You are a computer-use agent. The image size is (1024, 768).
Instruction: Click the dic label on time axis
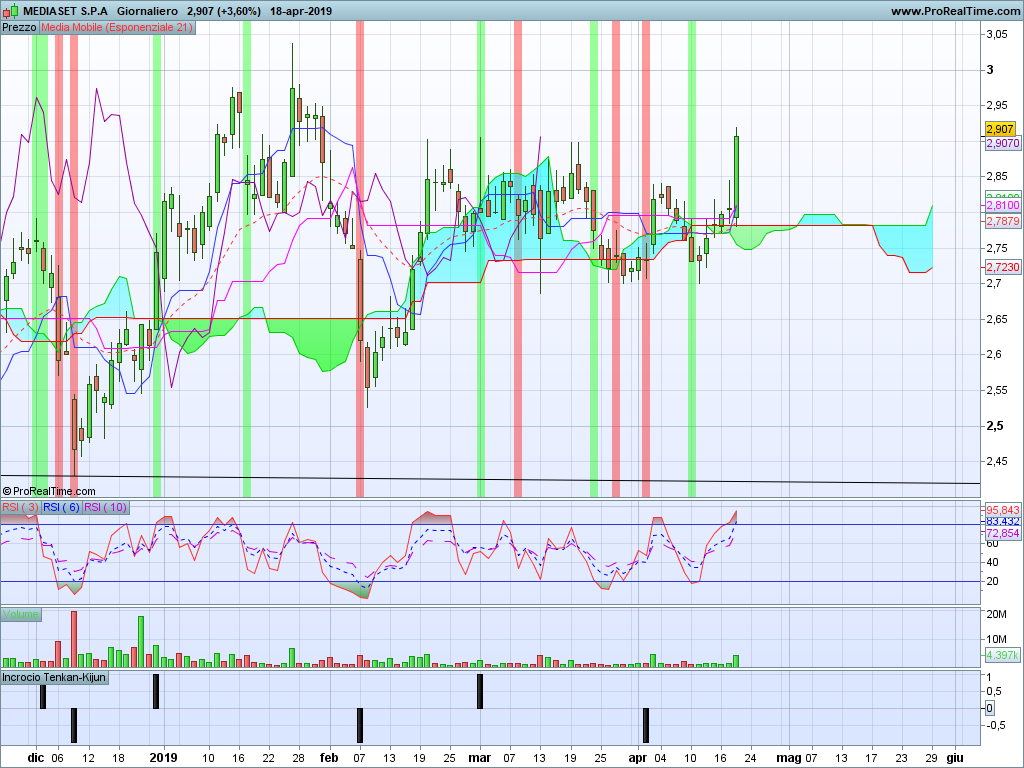coord(36,758)
